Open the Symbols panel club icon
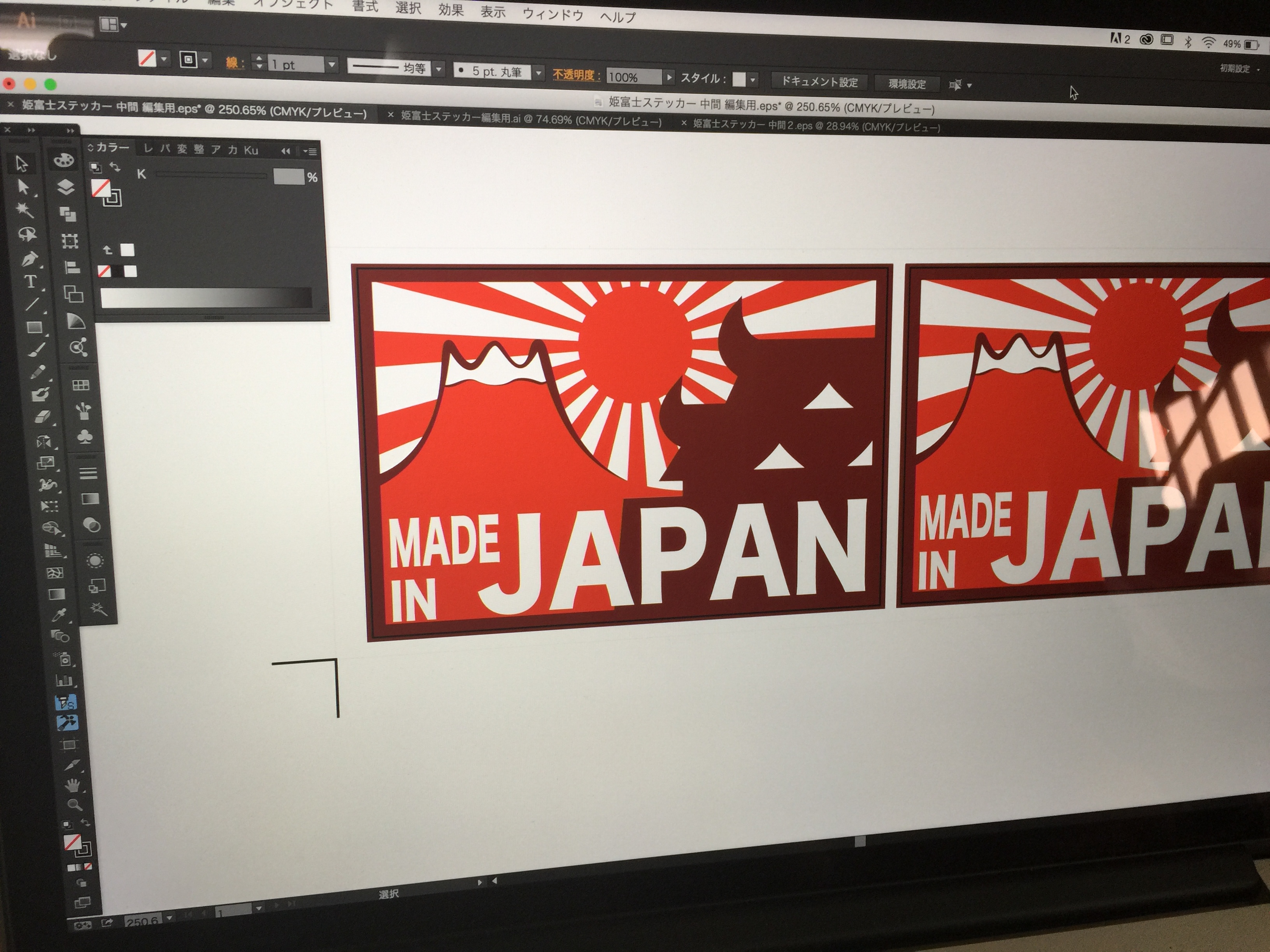 84,437
